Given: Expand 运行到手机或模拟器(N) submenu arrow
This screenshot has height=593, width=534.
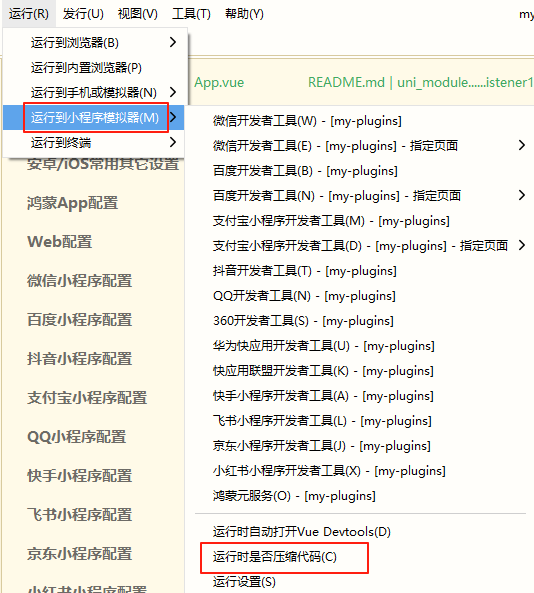Looking at the screenshot, I should [173, 92].
